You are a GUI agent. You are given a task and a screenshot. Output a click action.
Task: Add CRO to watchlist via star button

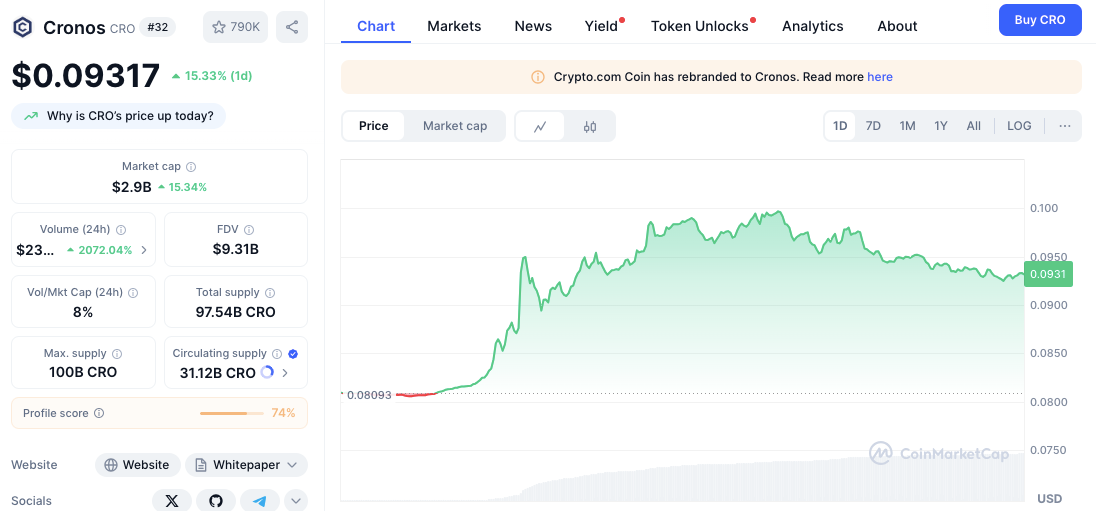click(236, 27)
